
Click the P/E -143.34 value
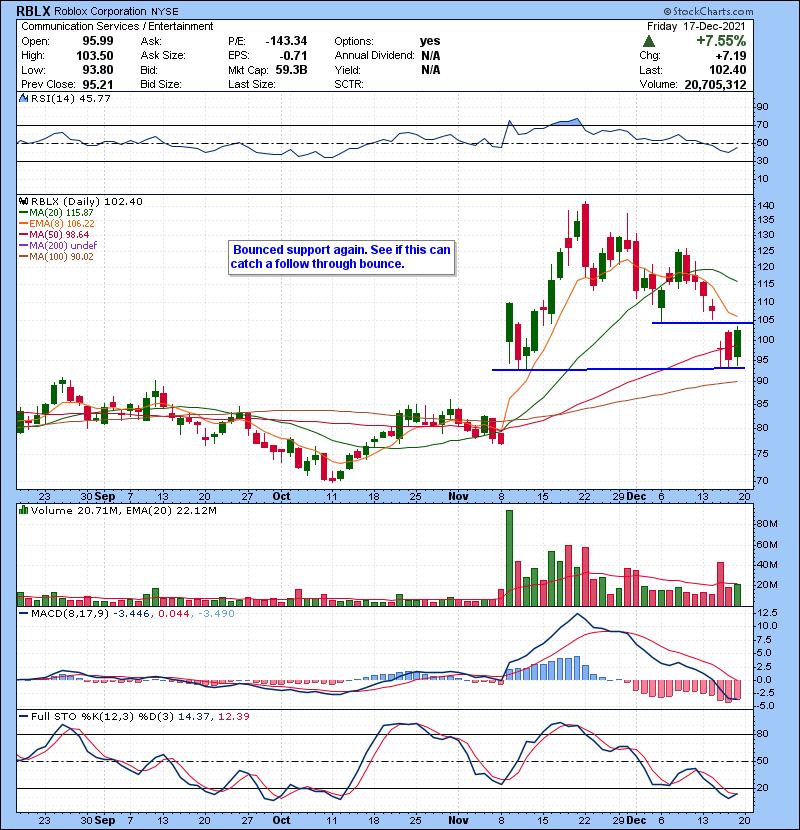point(286,41)
